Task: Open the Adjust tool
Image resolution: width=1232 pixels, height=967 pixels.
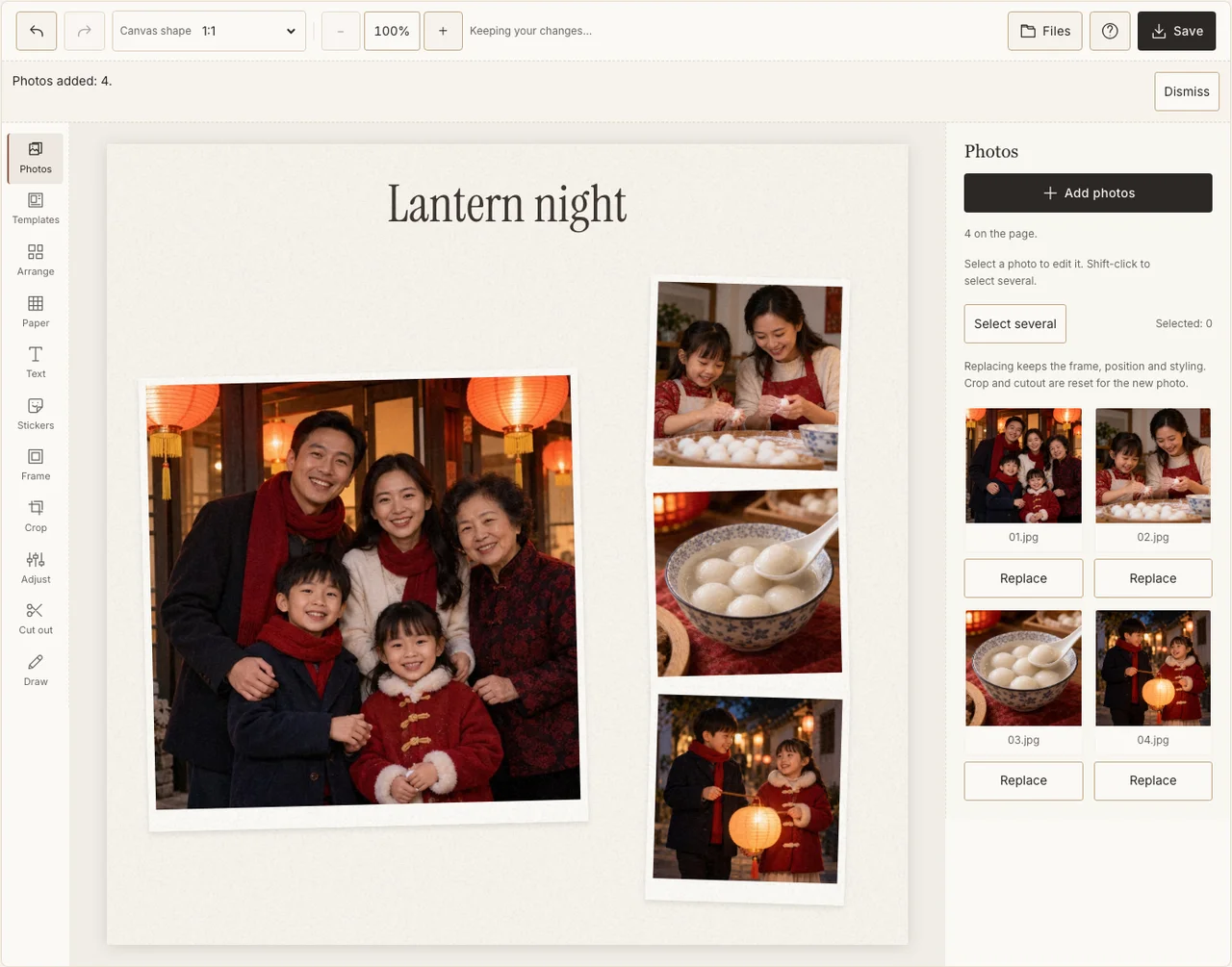Action: click(x=36, y=568)
